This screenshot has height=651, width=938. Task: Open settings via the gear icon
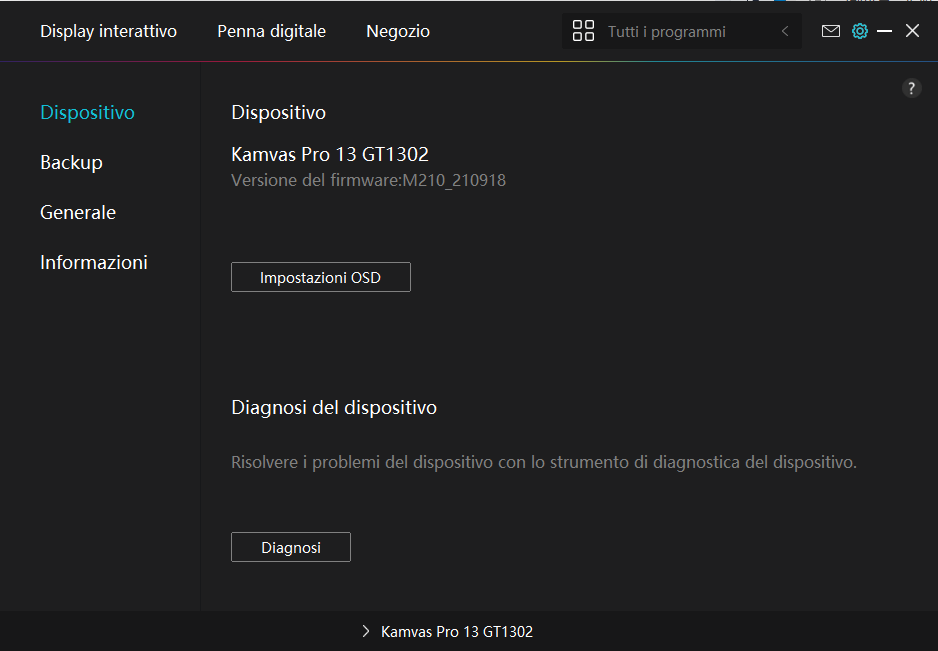point(859,31)
